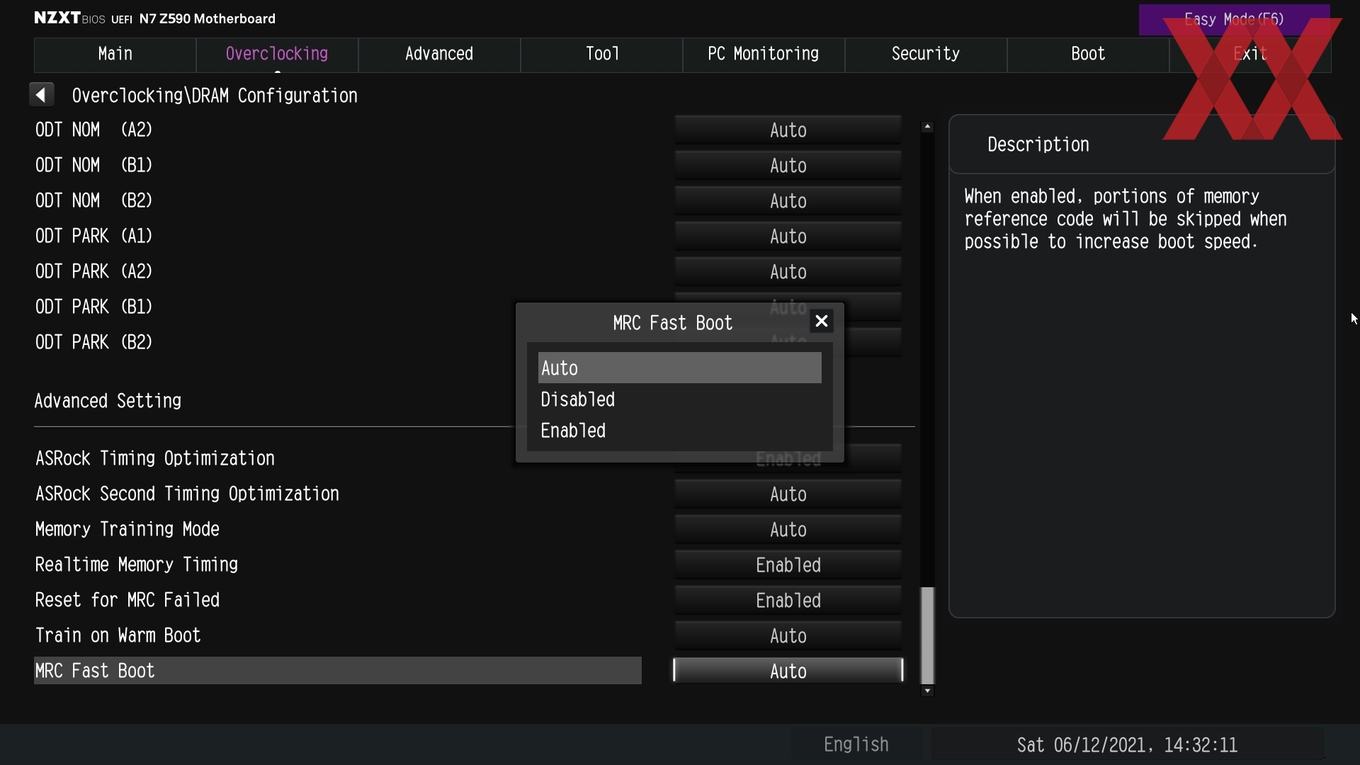This screenshot has width=1360, height=765.
Task: Select the highlighted MRC Fast Boot row
Action: 338,671
